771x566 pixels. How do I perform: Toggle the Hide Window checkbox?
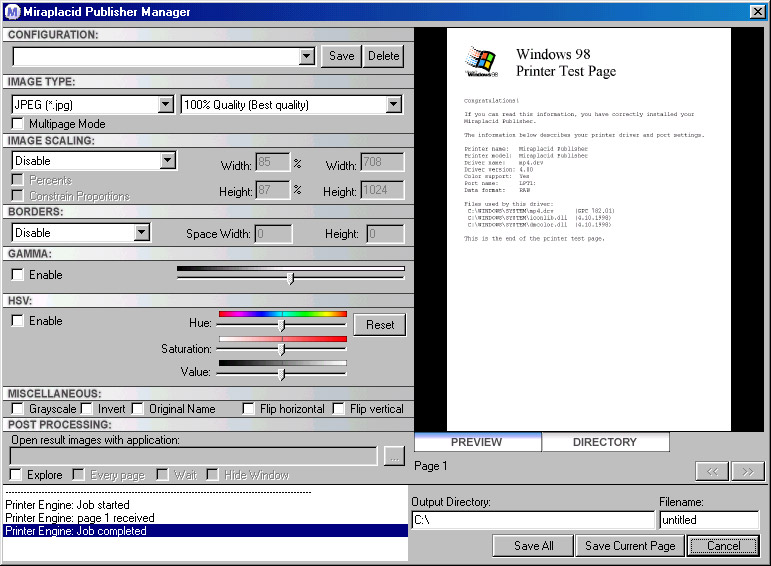212,475
